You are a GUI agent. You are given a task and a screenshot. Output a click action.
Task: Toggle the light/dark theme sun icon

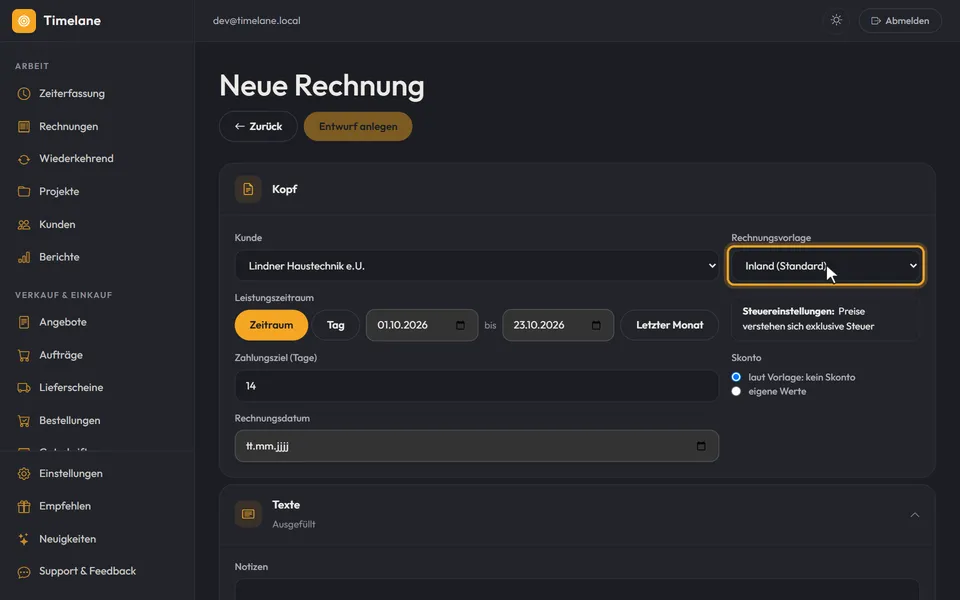coord(836,20)
